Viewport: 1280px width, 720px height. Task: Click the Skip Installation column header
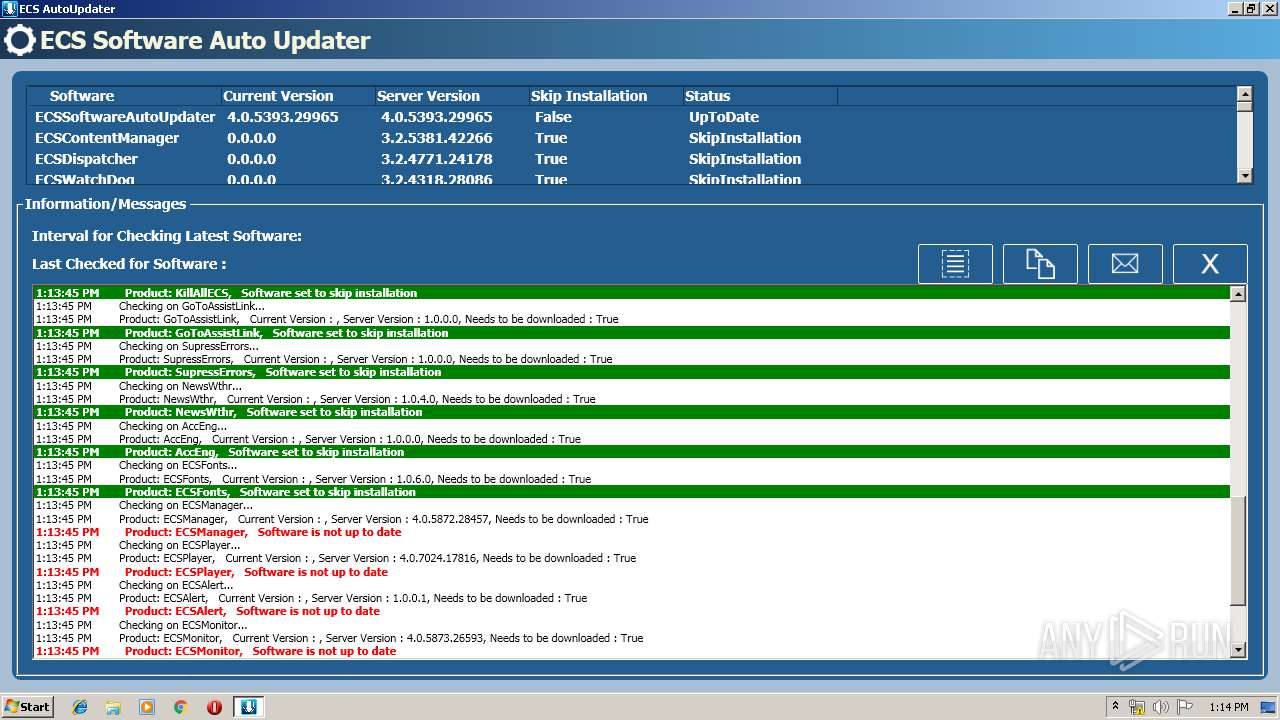click(x=605, y=96)
